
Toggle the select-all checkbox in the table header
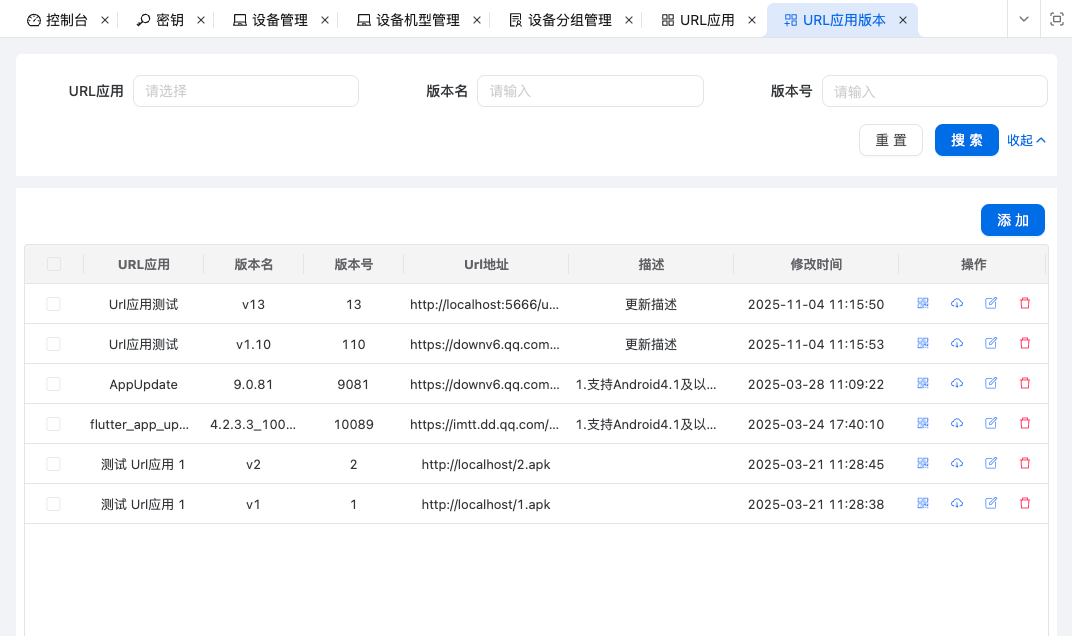coord(53,264)
